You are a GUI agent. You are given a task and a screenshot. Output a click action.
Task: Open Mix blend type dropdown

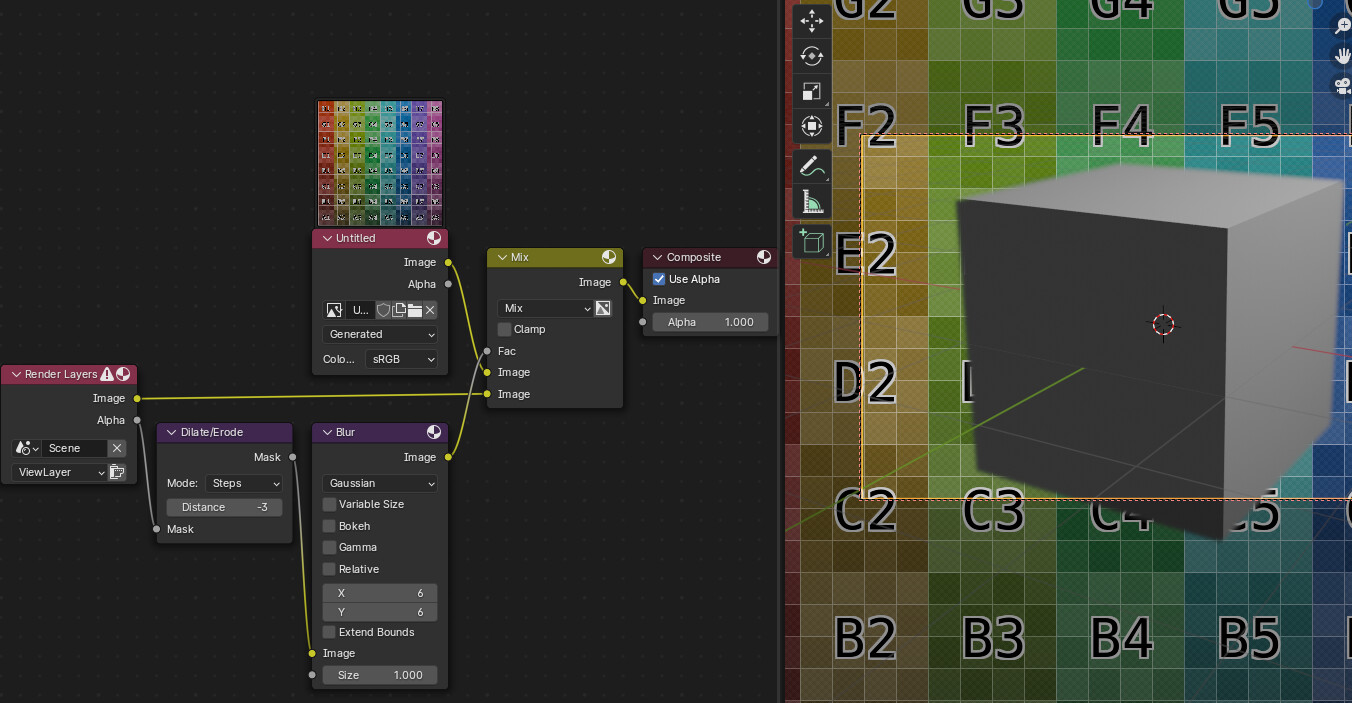[545, 308]
